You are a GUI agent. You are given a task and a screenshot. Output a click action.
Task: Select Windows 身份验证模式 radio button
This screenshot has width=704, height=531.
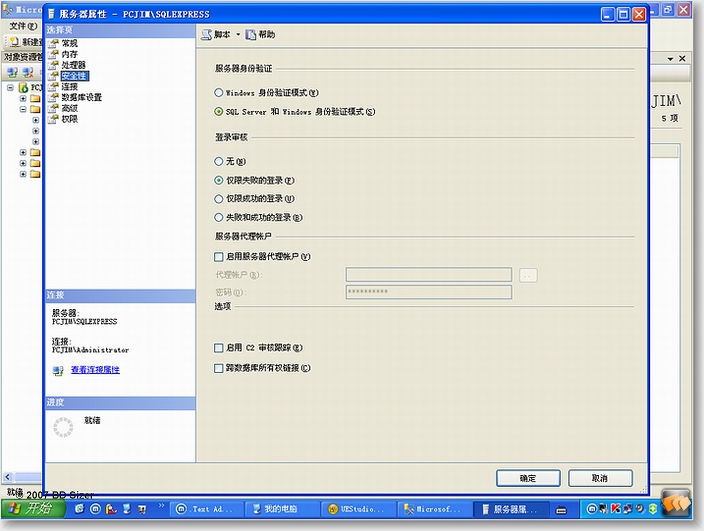click(x=219, y=92)
